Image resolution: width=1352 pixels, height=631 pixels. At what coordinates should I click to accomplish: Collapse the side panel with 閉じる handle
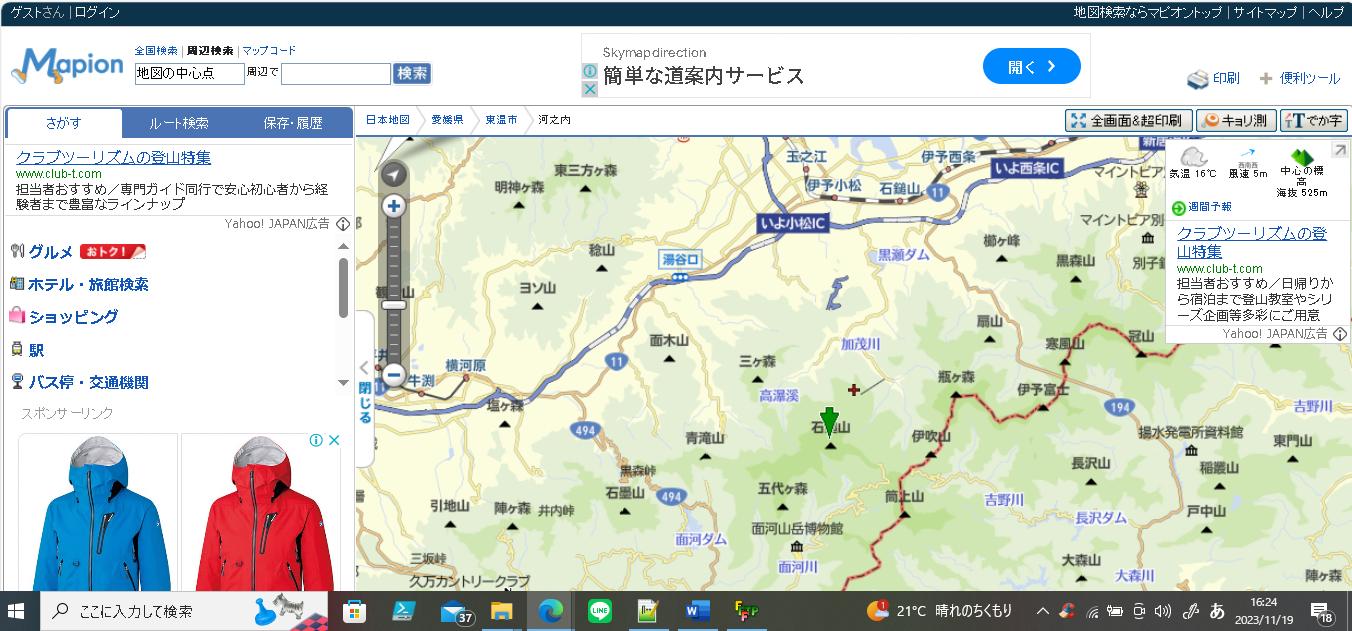[364, 390]
